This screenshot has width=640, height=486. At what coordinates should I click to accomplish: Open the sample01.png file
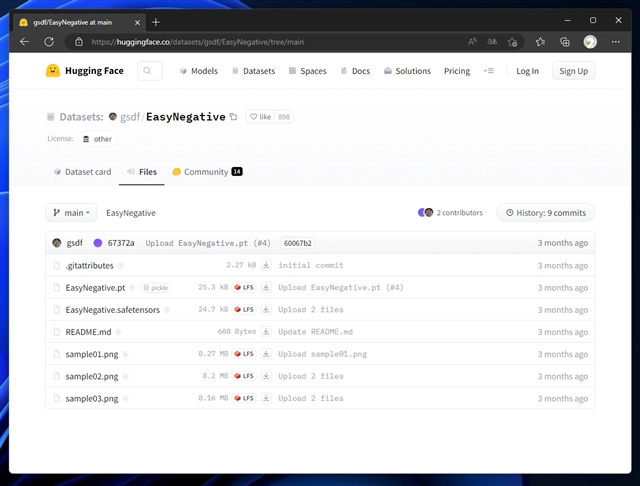92,354
